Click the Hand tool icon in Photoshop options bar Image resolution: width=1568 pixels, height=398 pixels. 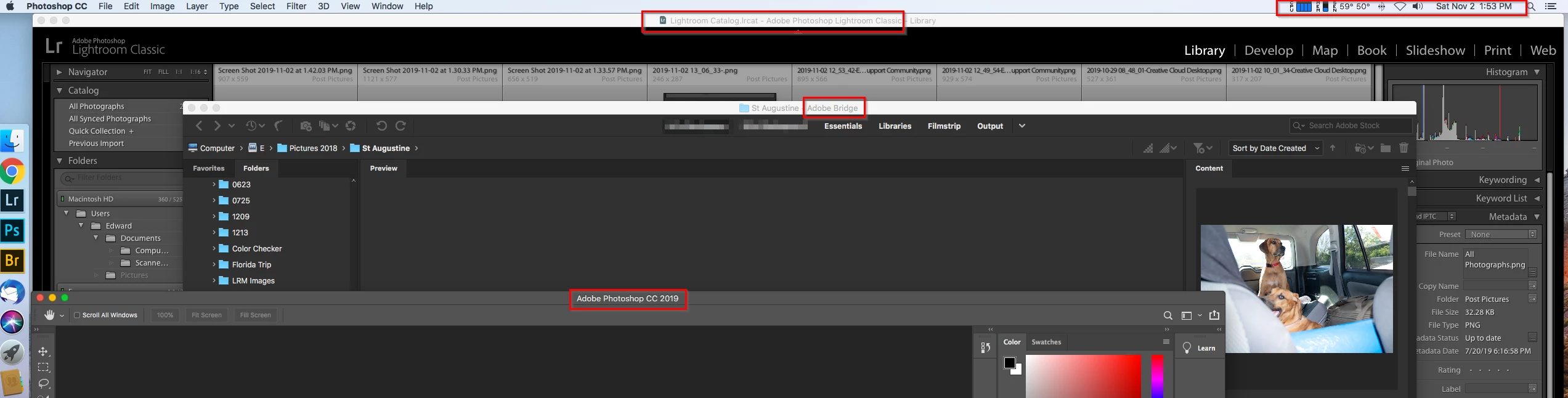click(49, 315)
